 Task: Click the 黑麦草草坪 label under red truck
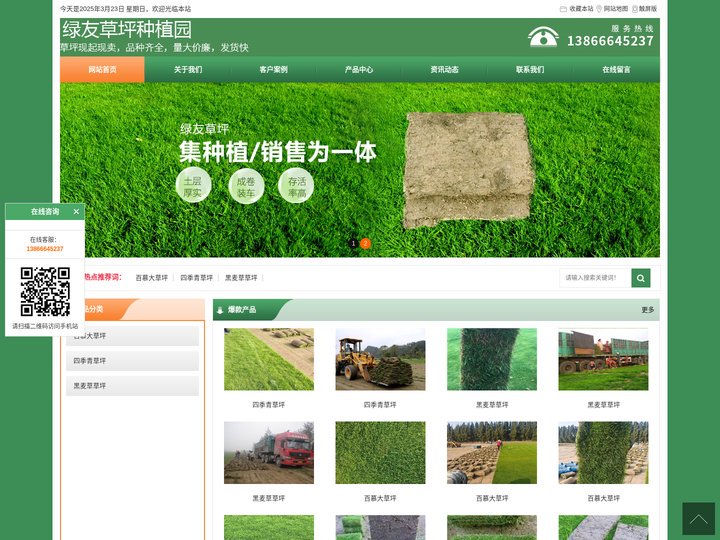pyautogui.click(x=269, y=498)
